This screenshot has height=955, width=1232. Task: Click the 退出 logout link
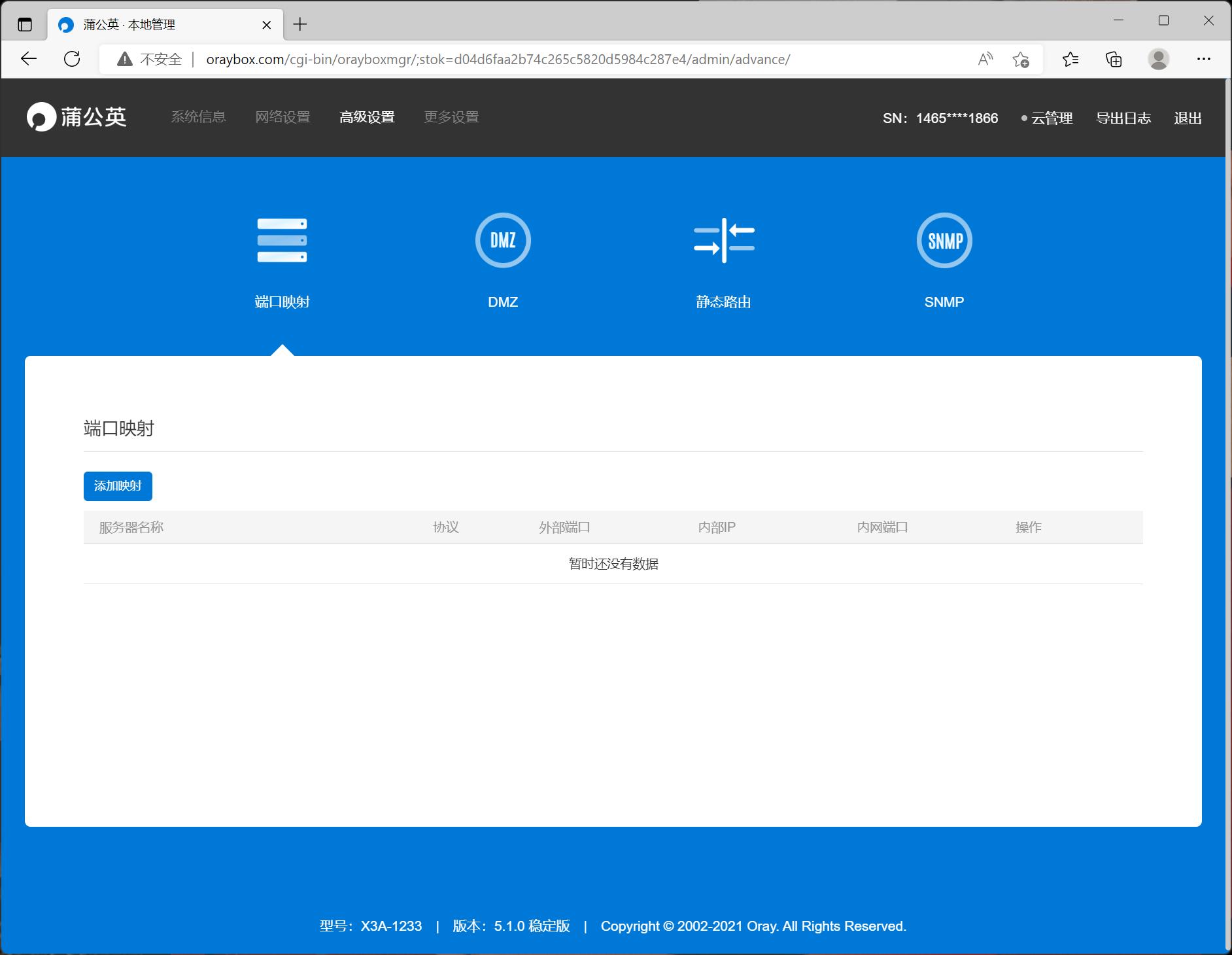point(1188,118)
